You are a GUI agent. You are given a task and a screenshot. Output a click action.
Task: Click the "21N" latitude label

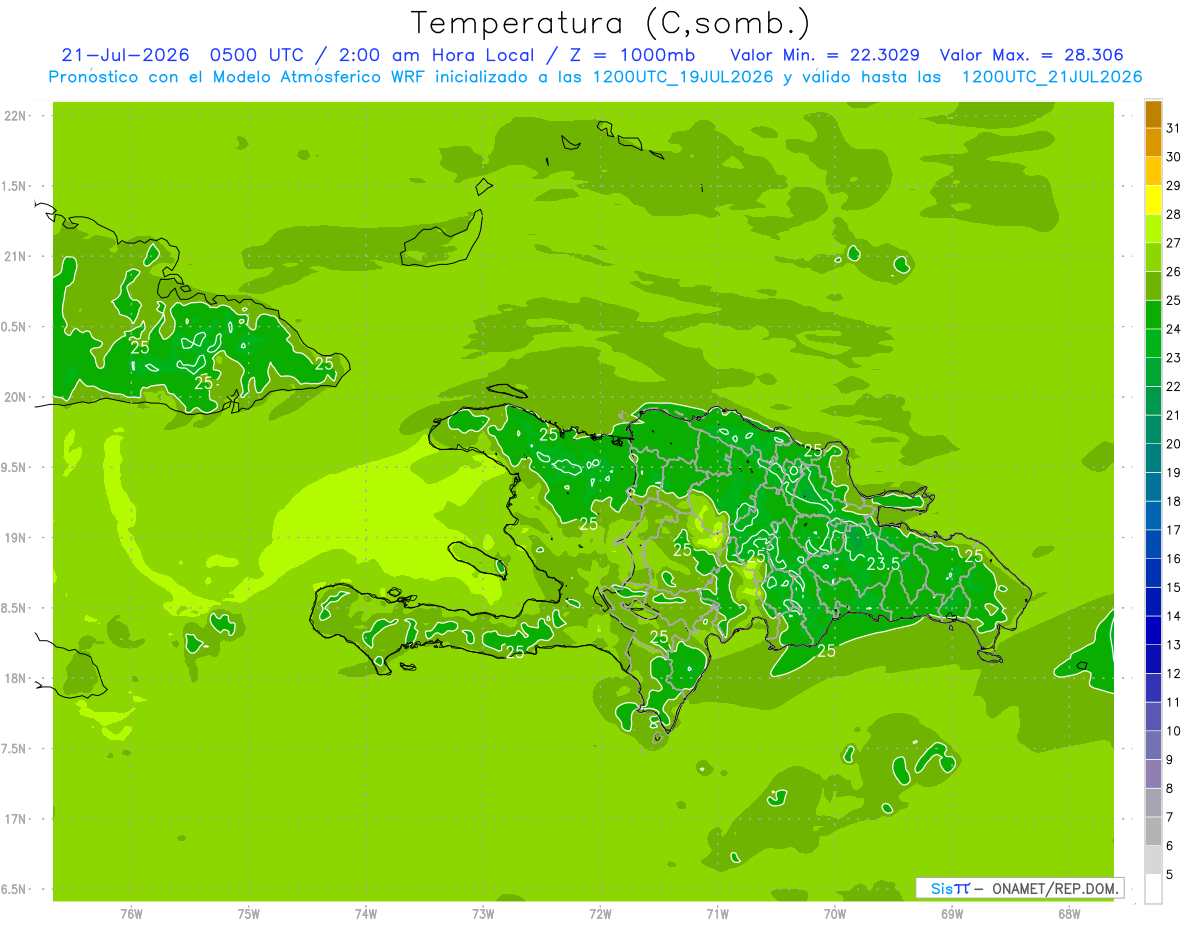(x=14, y=257)
